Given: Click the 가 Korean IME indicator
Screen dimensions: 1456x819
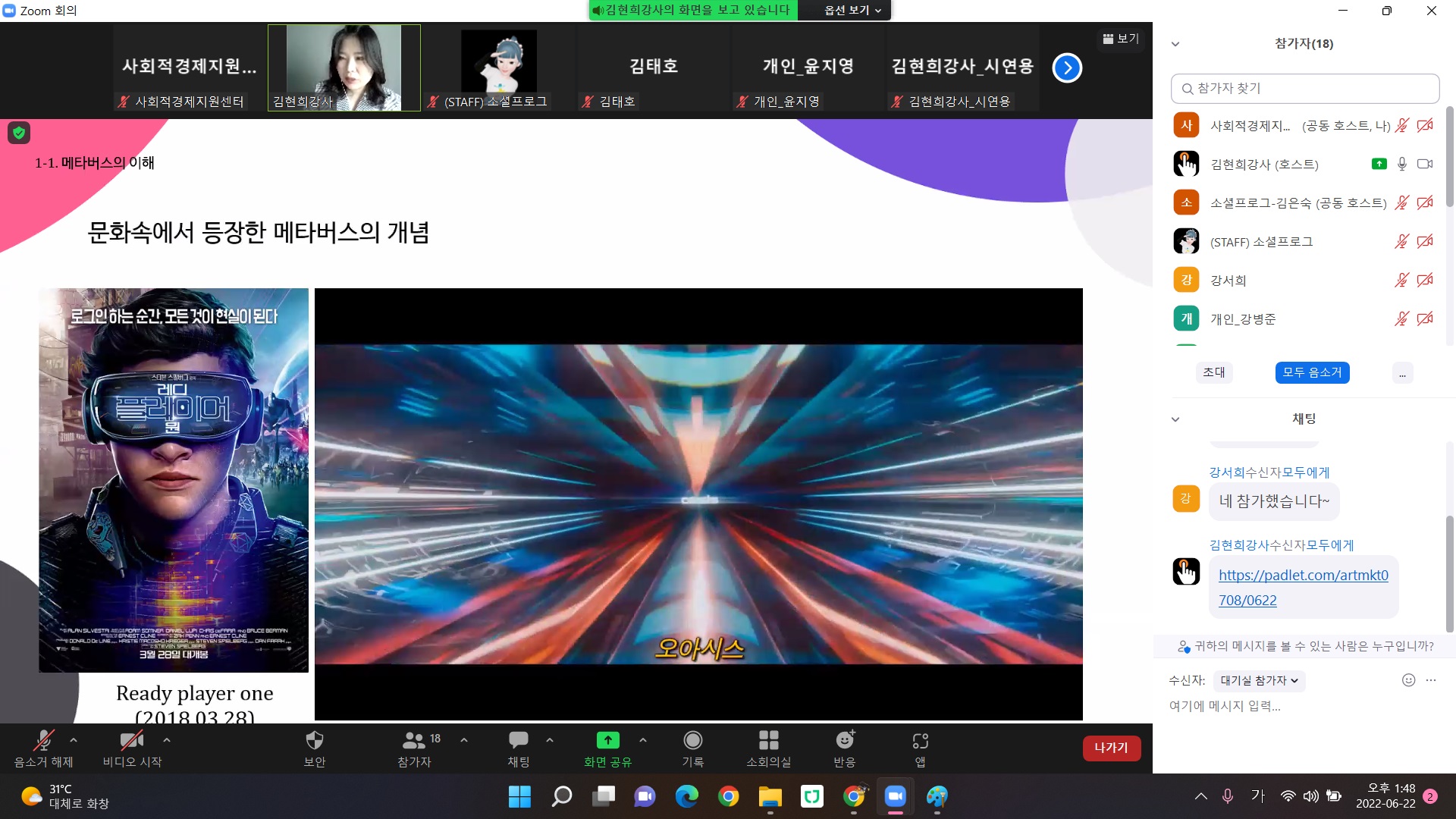Looking at the screenshot, I should [x=1258, y=795].
